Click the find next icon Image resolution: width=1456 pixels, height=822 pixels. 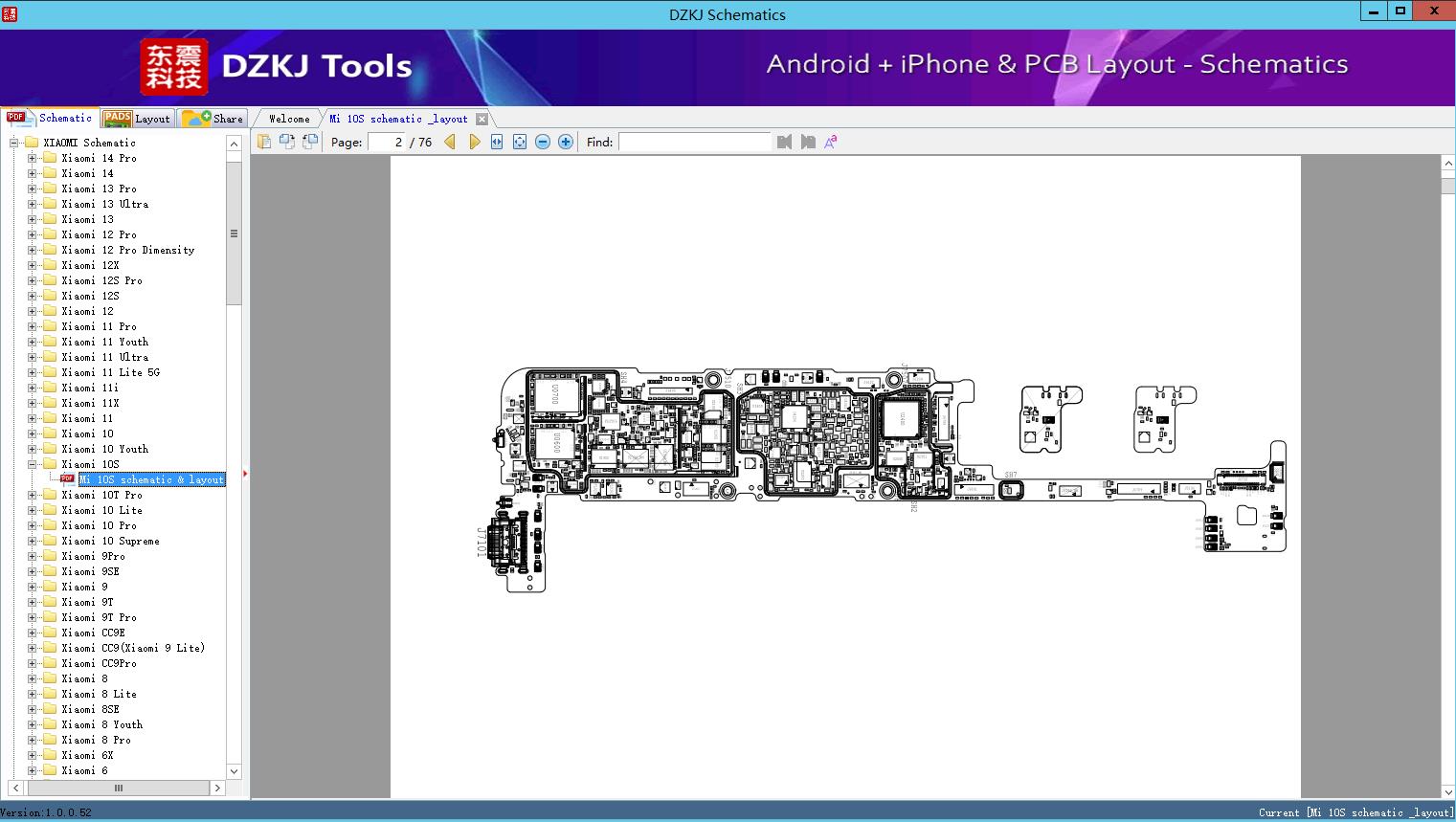tap(808, 142)
